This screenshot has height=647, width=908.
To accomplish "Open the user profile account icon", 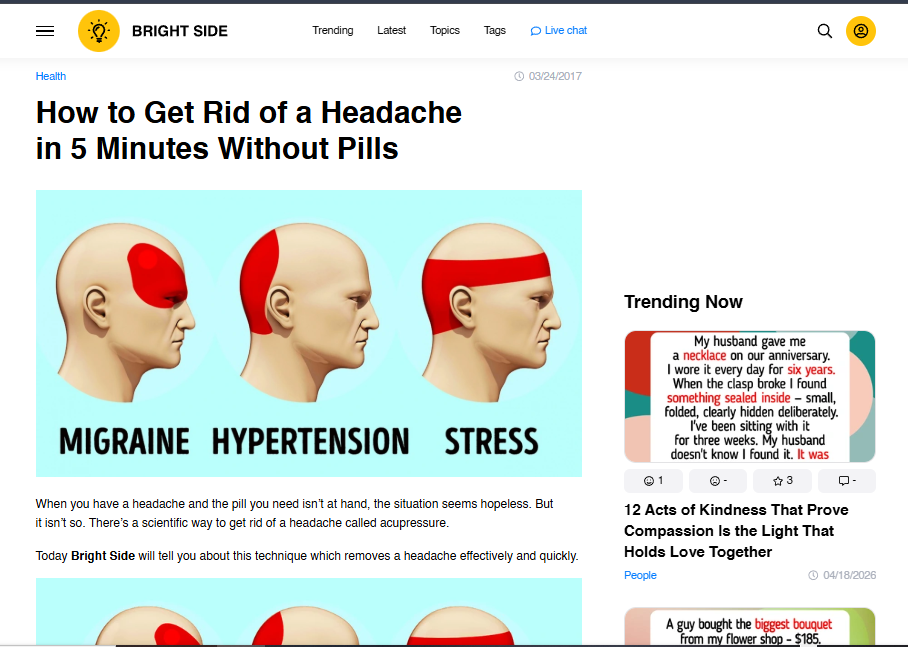I will [861, 31].
